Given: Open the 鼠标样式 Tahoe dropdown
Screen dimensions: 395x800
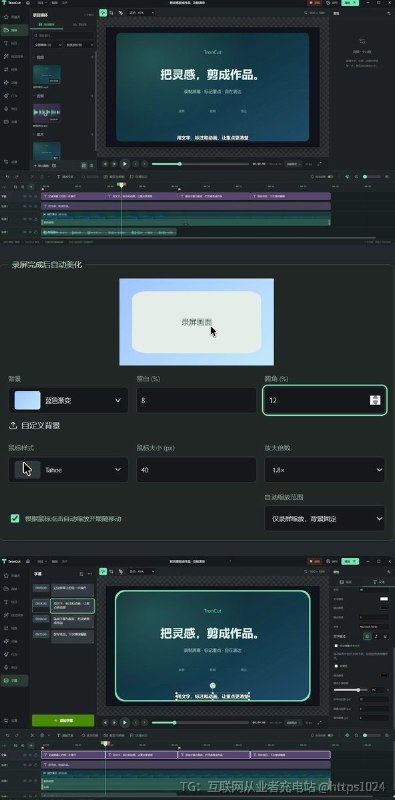Looking at the screenshot, I should click(x=68, y=469).
